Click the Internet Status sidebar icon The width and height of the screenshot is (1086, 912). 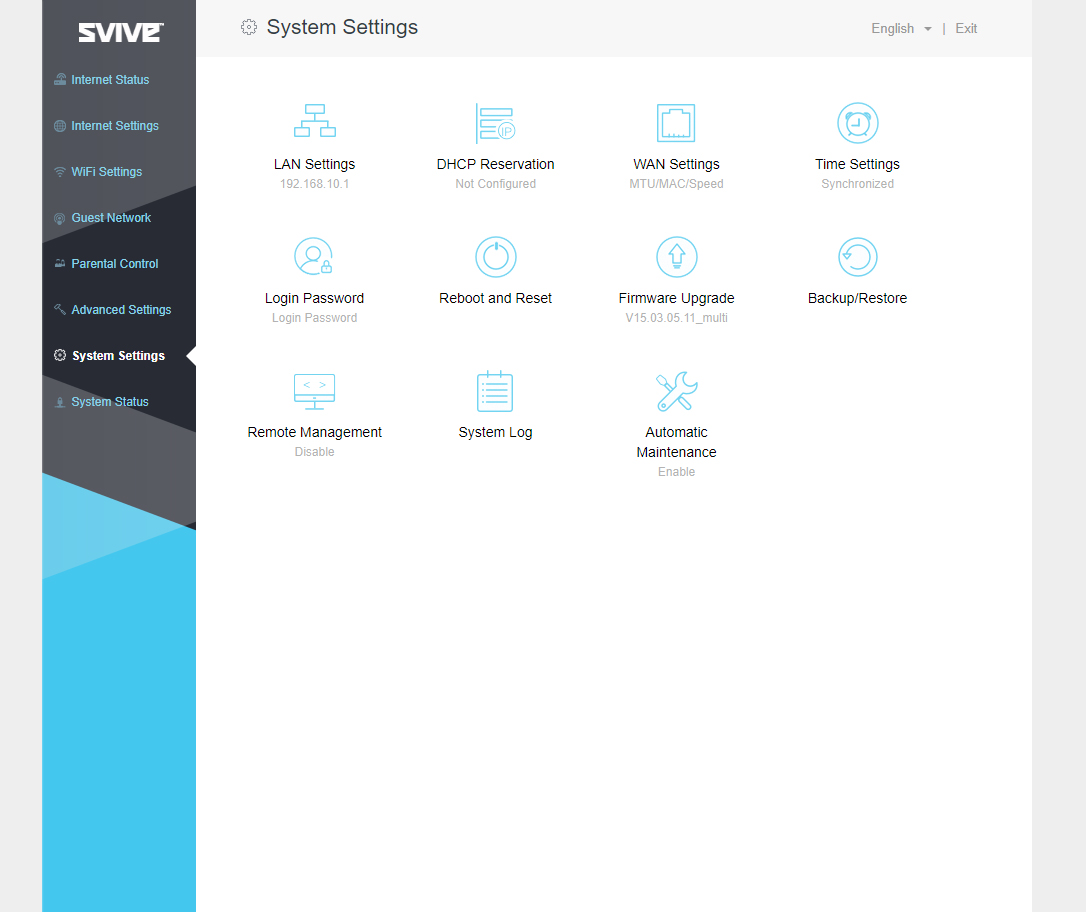60,79
